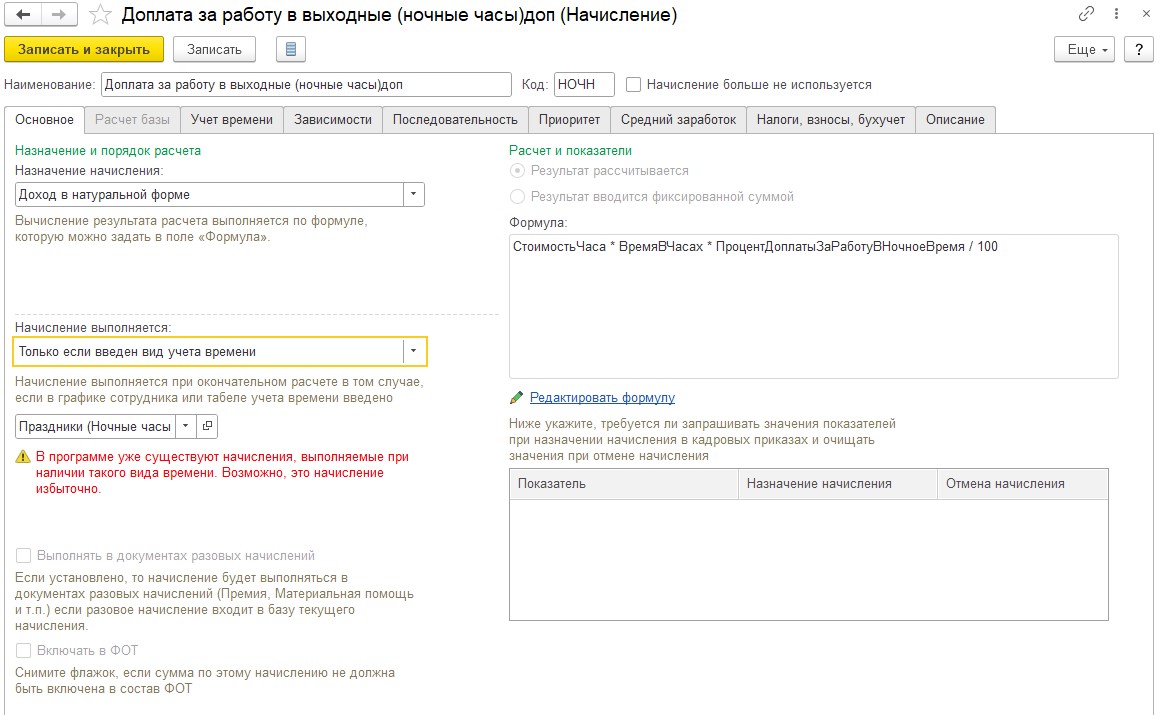This screenshot has width=1165, height=715.
Task: Open the 'Начисление выполняется' dropdown list
Action: (414, 351)
